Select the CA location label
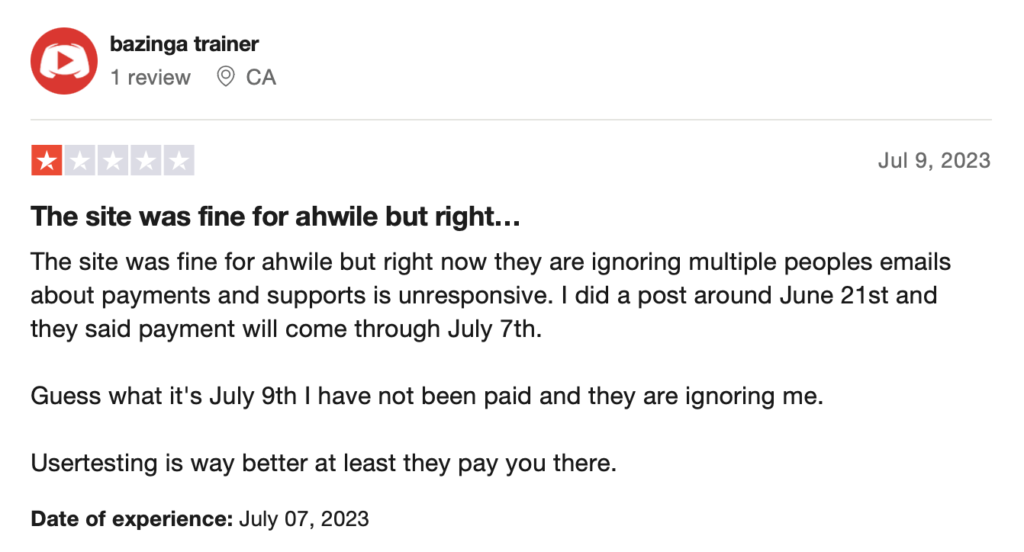The width and height of the screenshot is (1024, 552). tap(261, 77)
